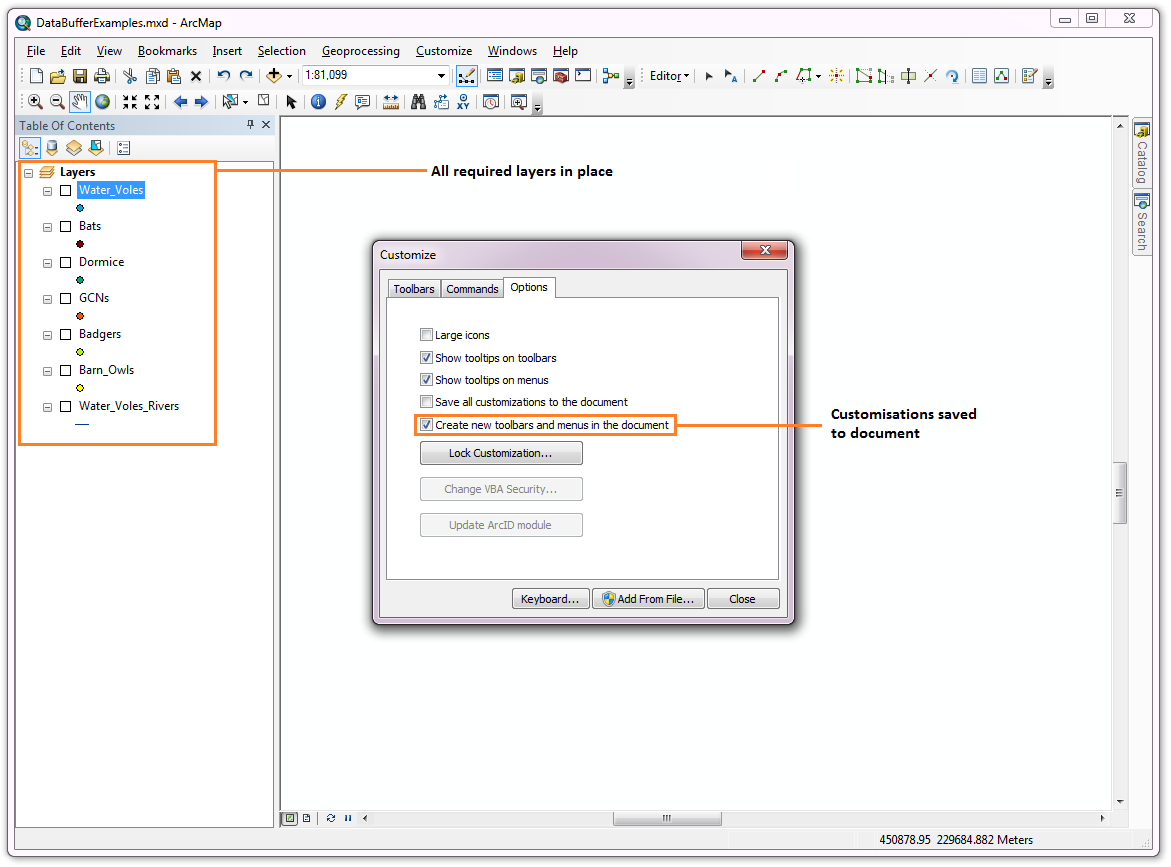1171x867 pixels.
Task: Select the Measure ruler tool
Action: [x=391, y=102]
